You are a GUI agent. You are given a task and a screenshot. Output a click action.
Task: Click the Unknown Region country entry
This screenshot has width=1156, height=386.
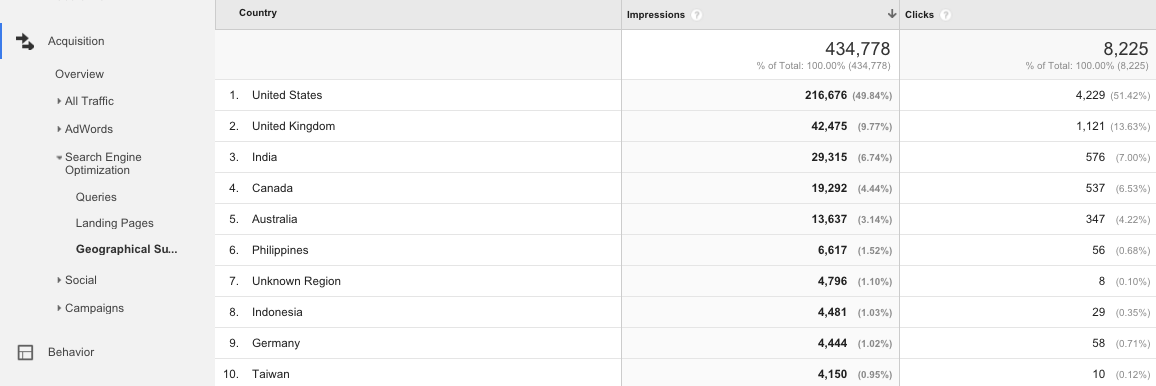click(x=296, y=281)
